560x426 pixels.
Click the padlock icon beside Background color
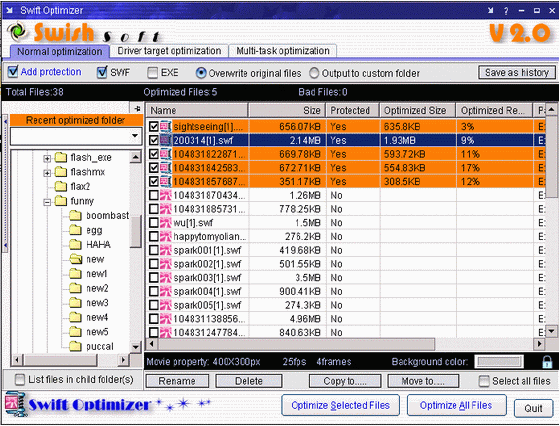coord(547,362)
